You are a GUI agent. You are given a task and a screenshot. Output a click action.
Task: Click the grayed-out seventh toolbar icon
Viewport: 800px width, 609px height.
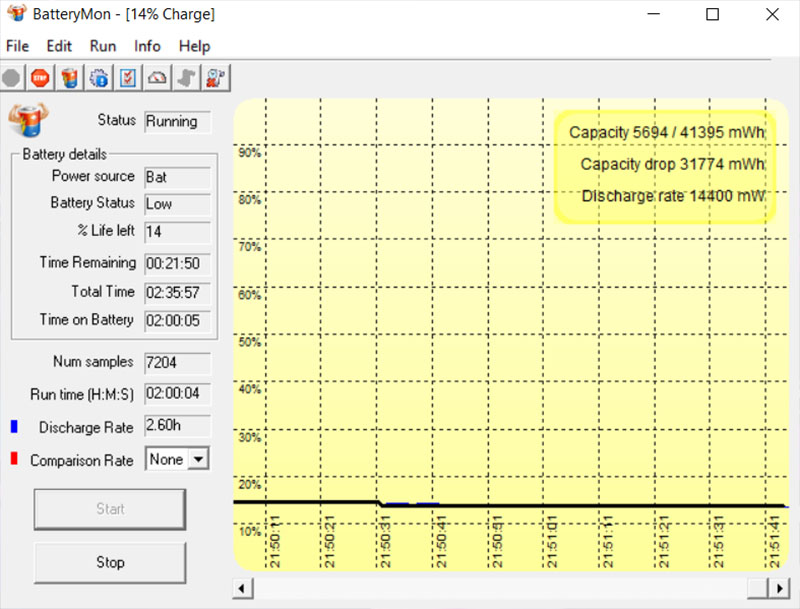186,77
